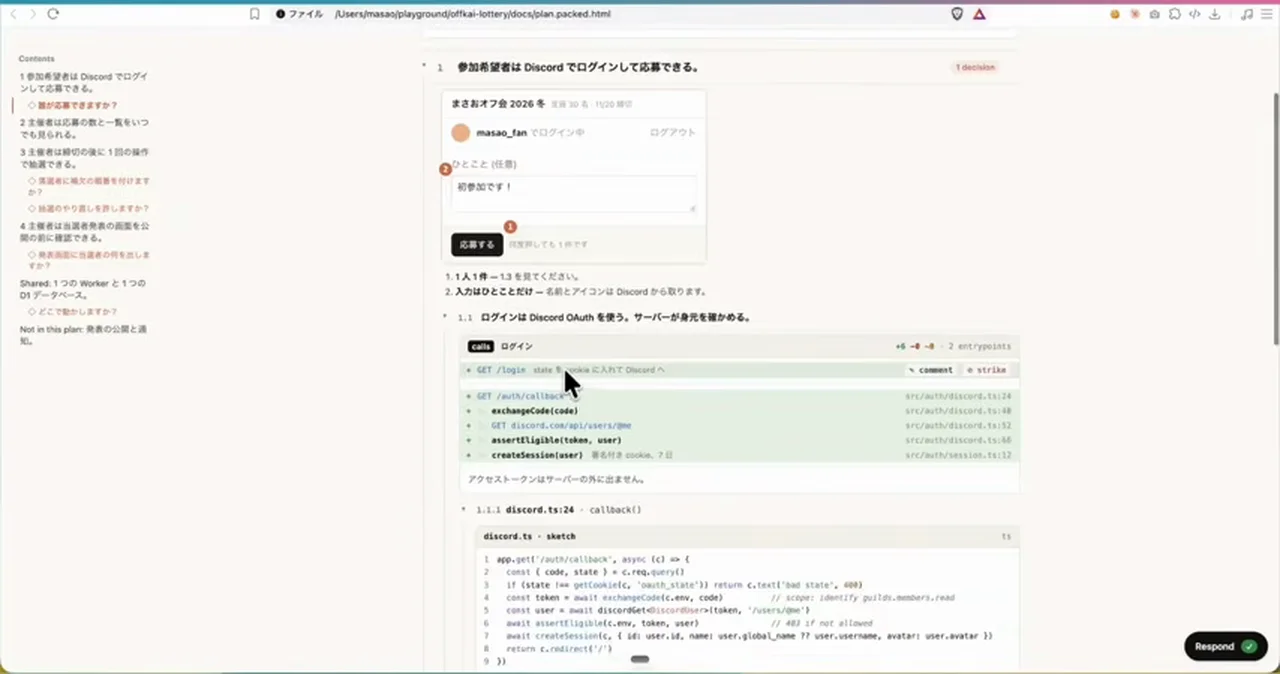Open sidebar item 1 参加希望者は Discord でログイン
Image resolution: width=1280 pixels, height=674 pixels.
pyautogui.click(x=84, y=82)
